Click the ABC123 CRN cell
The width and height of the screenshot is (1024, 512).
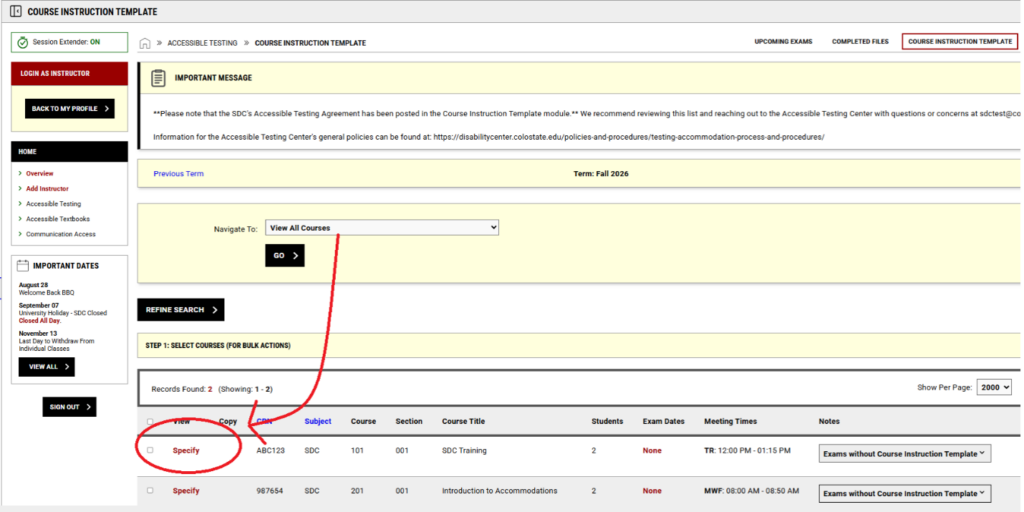click(271, 451)
